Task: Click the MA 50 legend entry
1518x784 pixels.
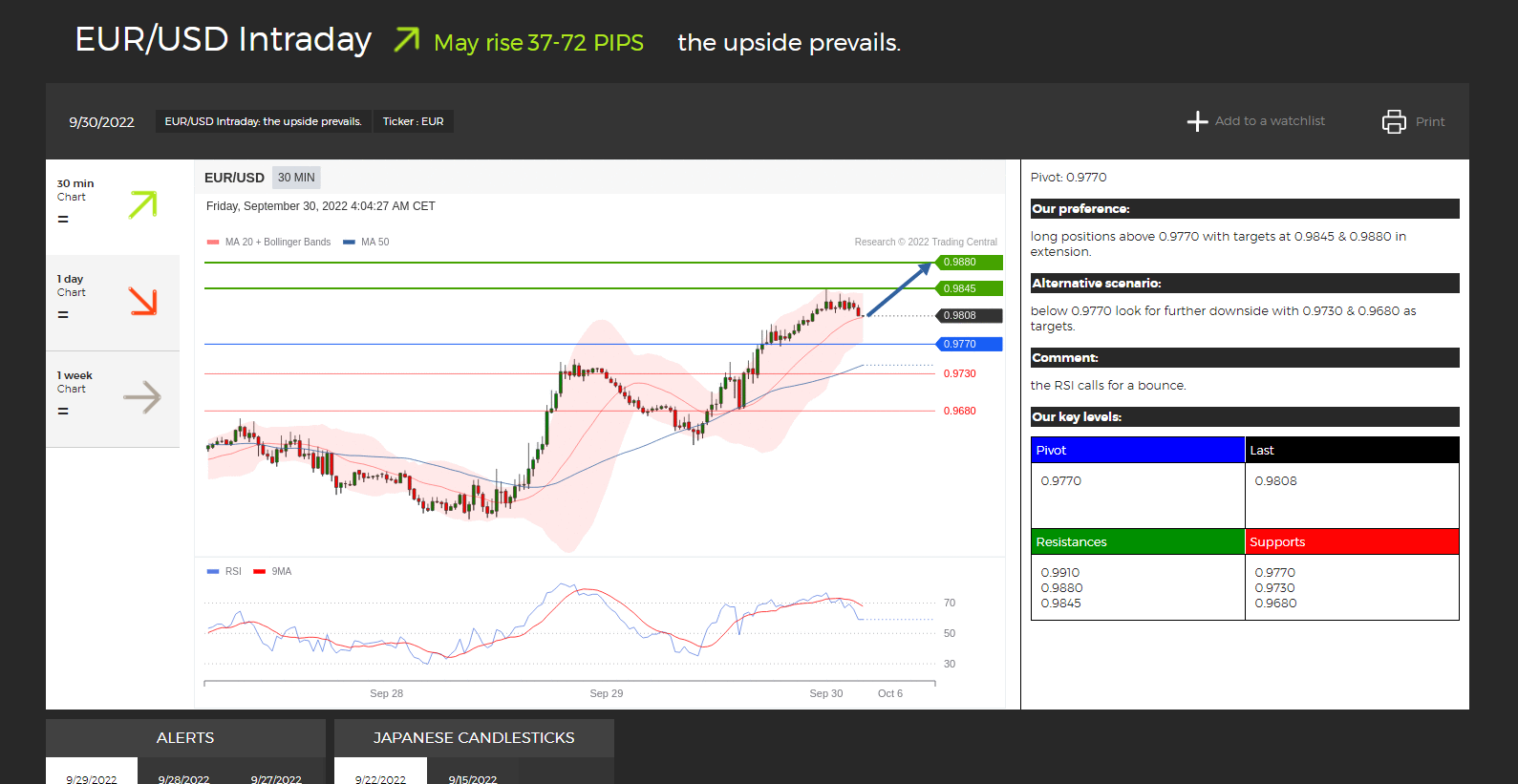Action: coord(367,242)
